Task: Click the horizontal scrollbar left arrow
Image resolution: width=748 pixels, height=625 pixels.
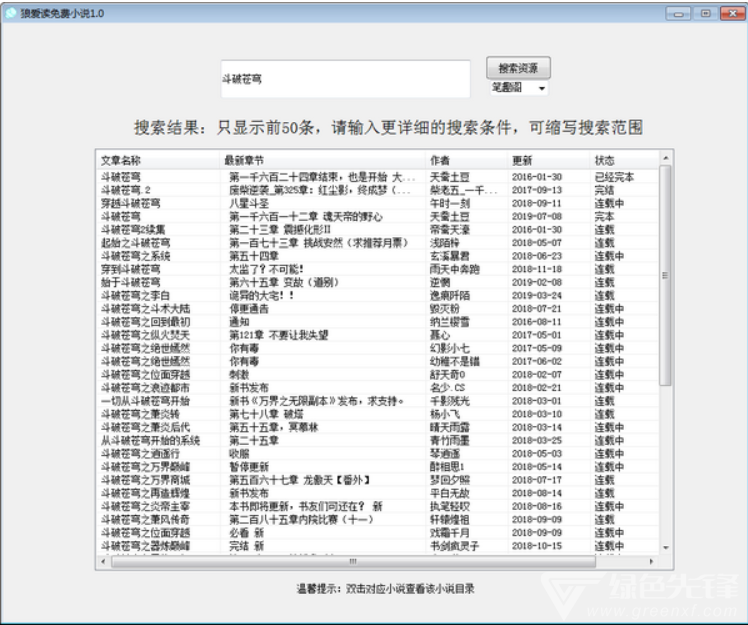Action: 104,562
